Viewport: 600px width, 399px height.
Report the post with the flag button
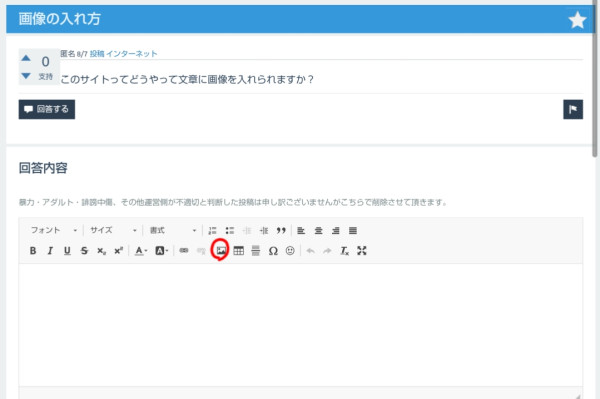pos(573,109)
